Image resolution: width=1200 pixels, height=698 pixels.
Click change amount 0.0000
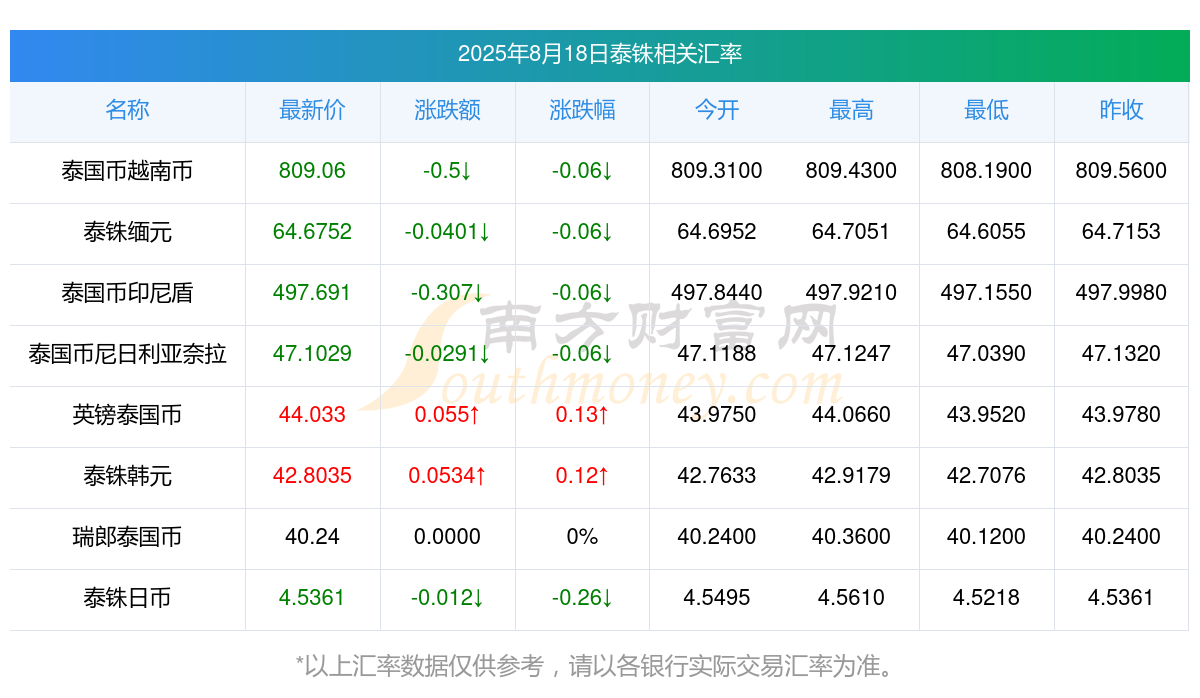click(x=447, y=537)
